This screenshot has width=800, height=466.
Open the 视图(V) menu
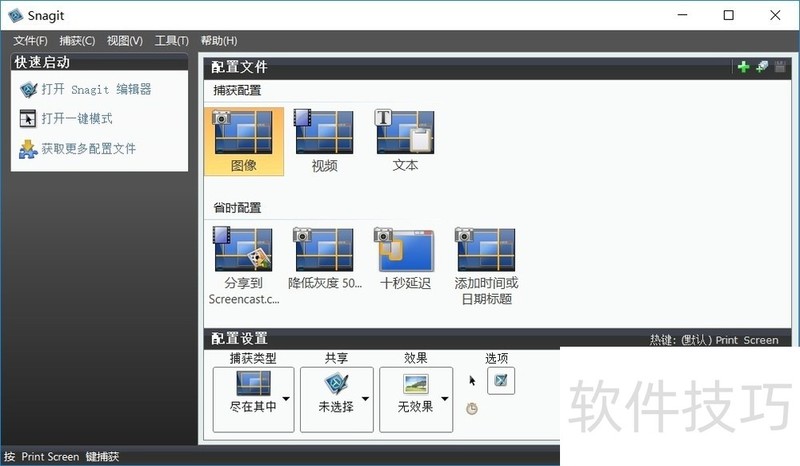point(124,41)
